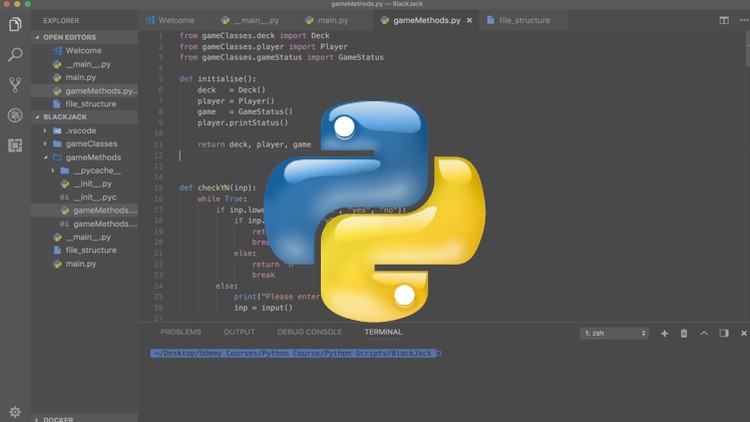750x422 pixels.
Task: Open Welcome in Open Editors list
Action: (x=85, y=51)
